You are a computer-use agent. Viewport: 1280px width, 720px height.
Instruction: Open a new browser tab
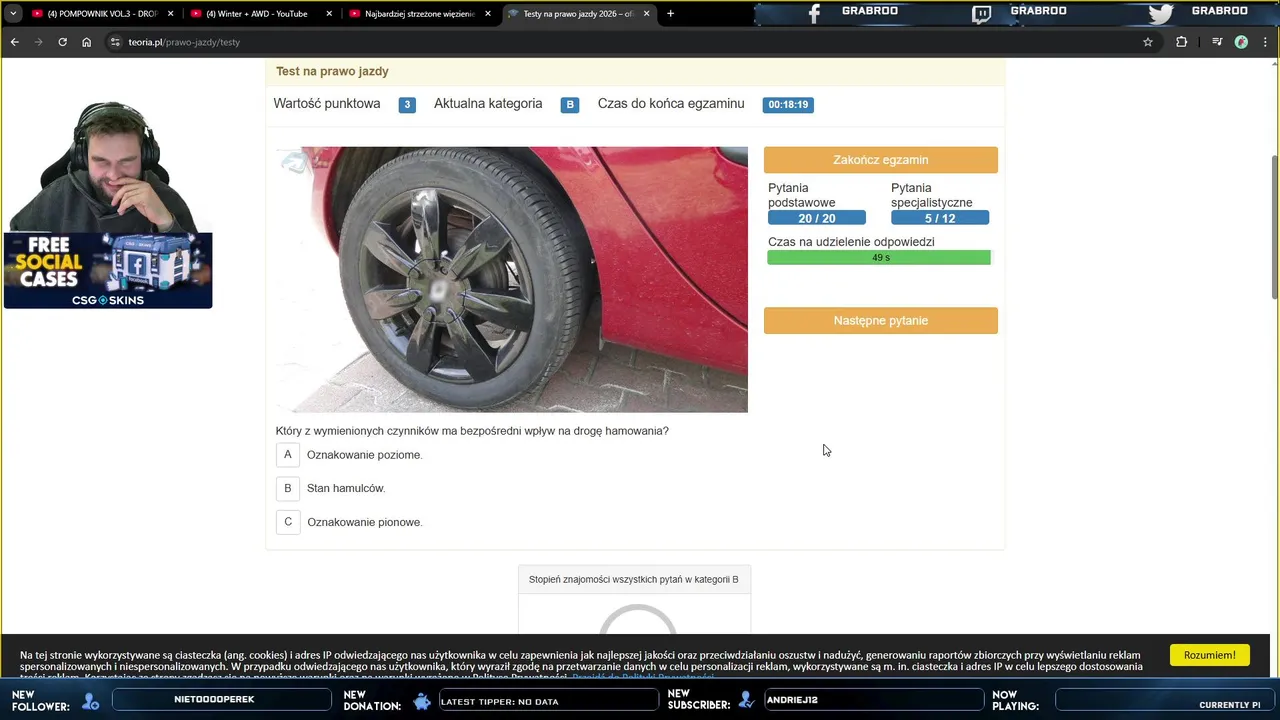click(670, 14)
